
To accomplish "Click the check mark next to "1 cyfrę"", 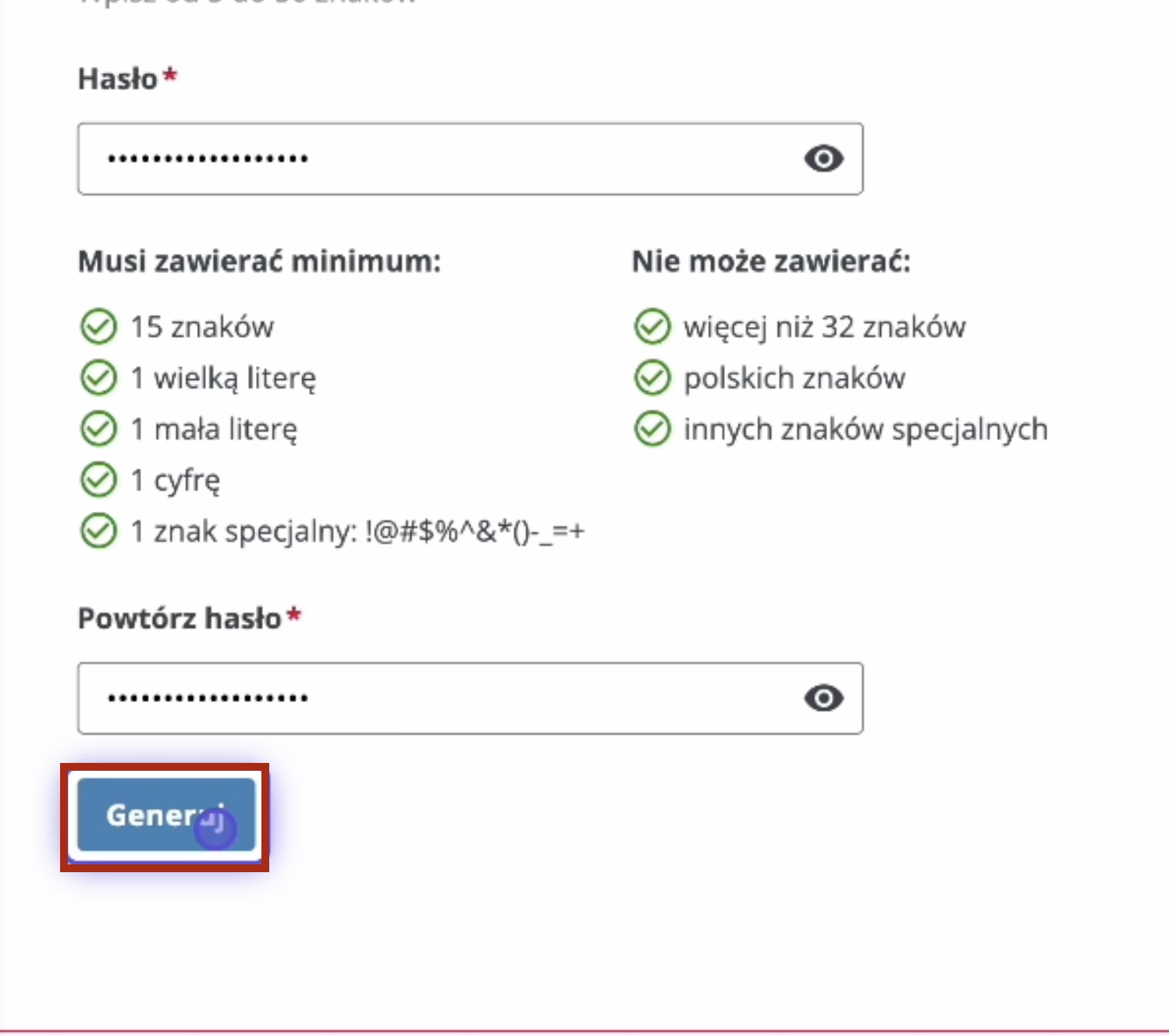I will click(x=99, y=481).
